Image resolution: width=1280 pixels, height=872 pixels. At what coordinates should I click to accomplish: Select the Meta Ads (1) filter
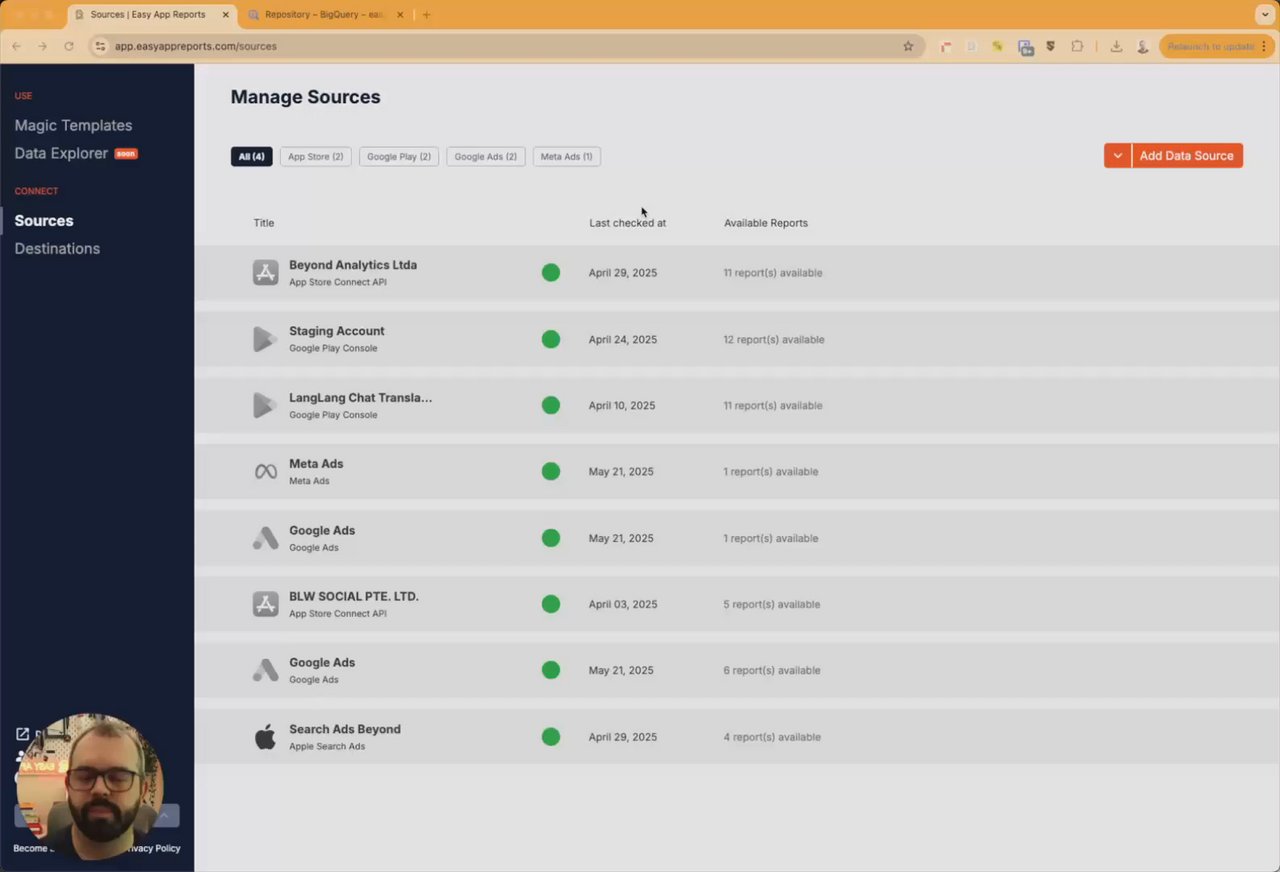pos(566,157)
